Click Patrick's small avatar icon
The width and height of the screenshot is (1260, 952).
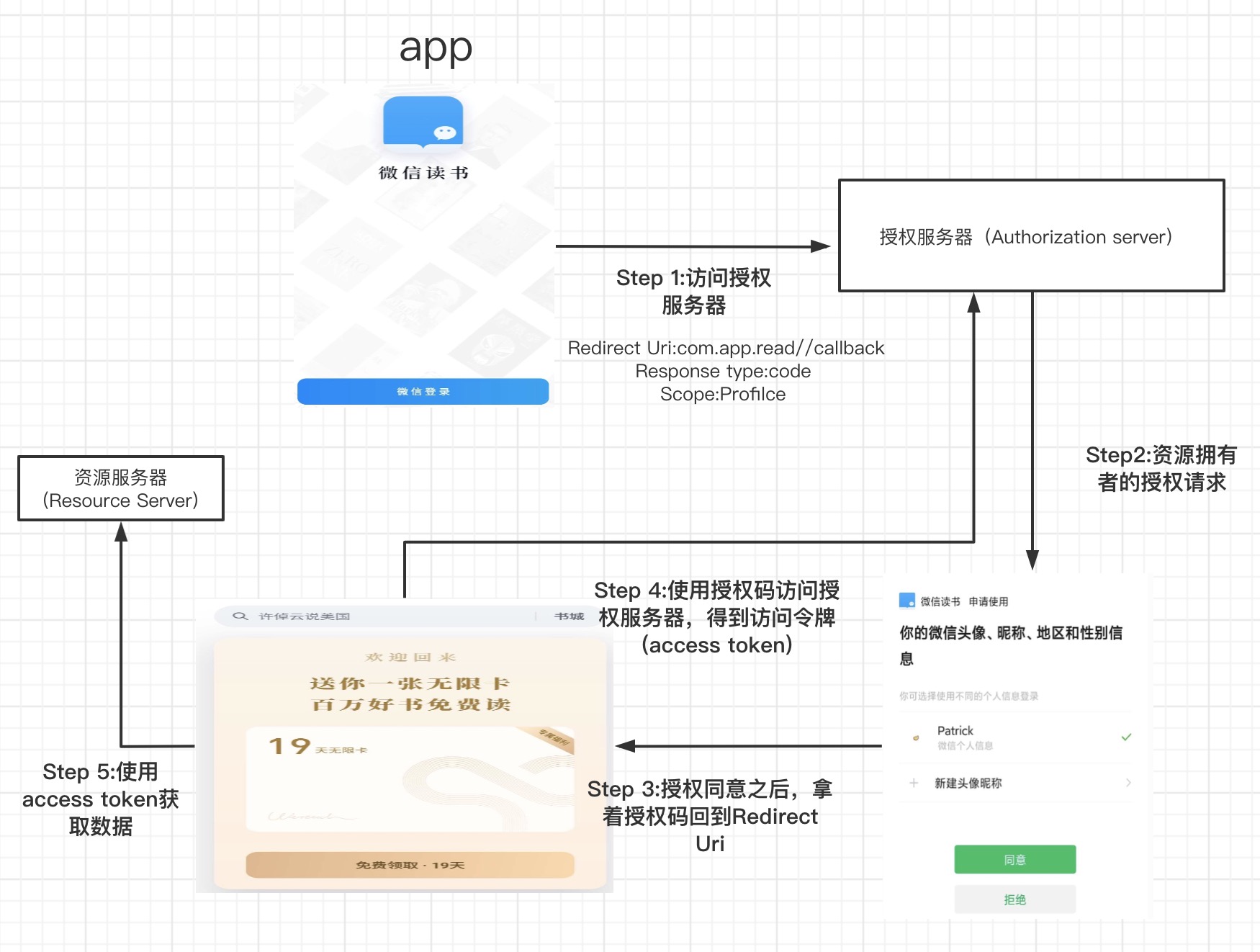point(916,737)
